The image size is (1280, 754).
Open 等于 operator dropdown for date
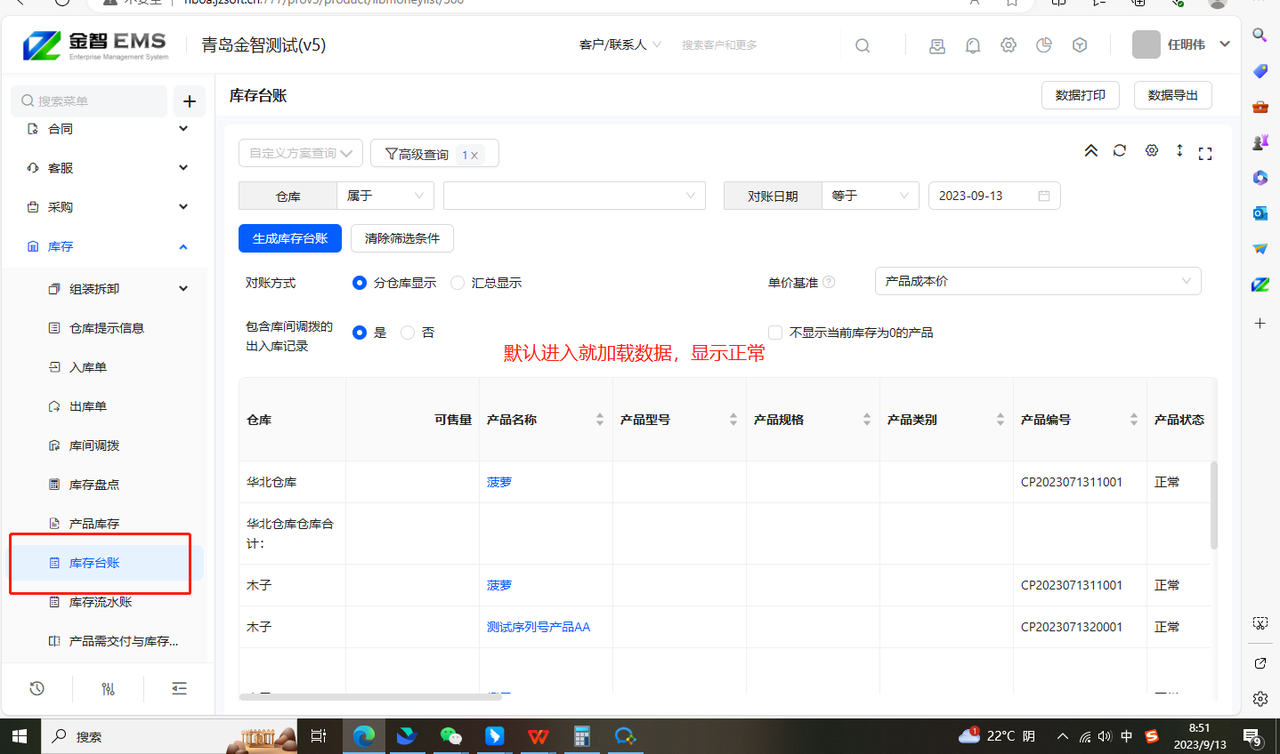tap(870, 196)
